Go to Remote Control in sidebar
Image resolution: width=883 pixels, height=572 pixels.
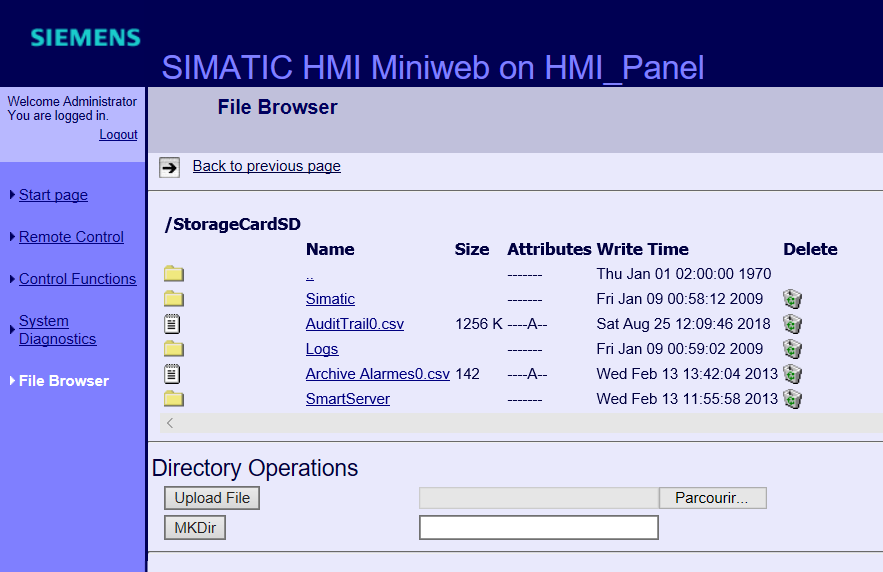tap(71, 237)
